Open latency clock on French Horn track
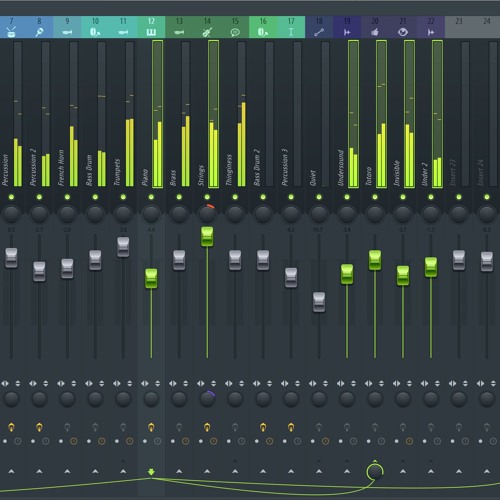This screenshot has height=500, width=500. point(74,441)
